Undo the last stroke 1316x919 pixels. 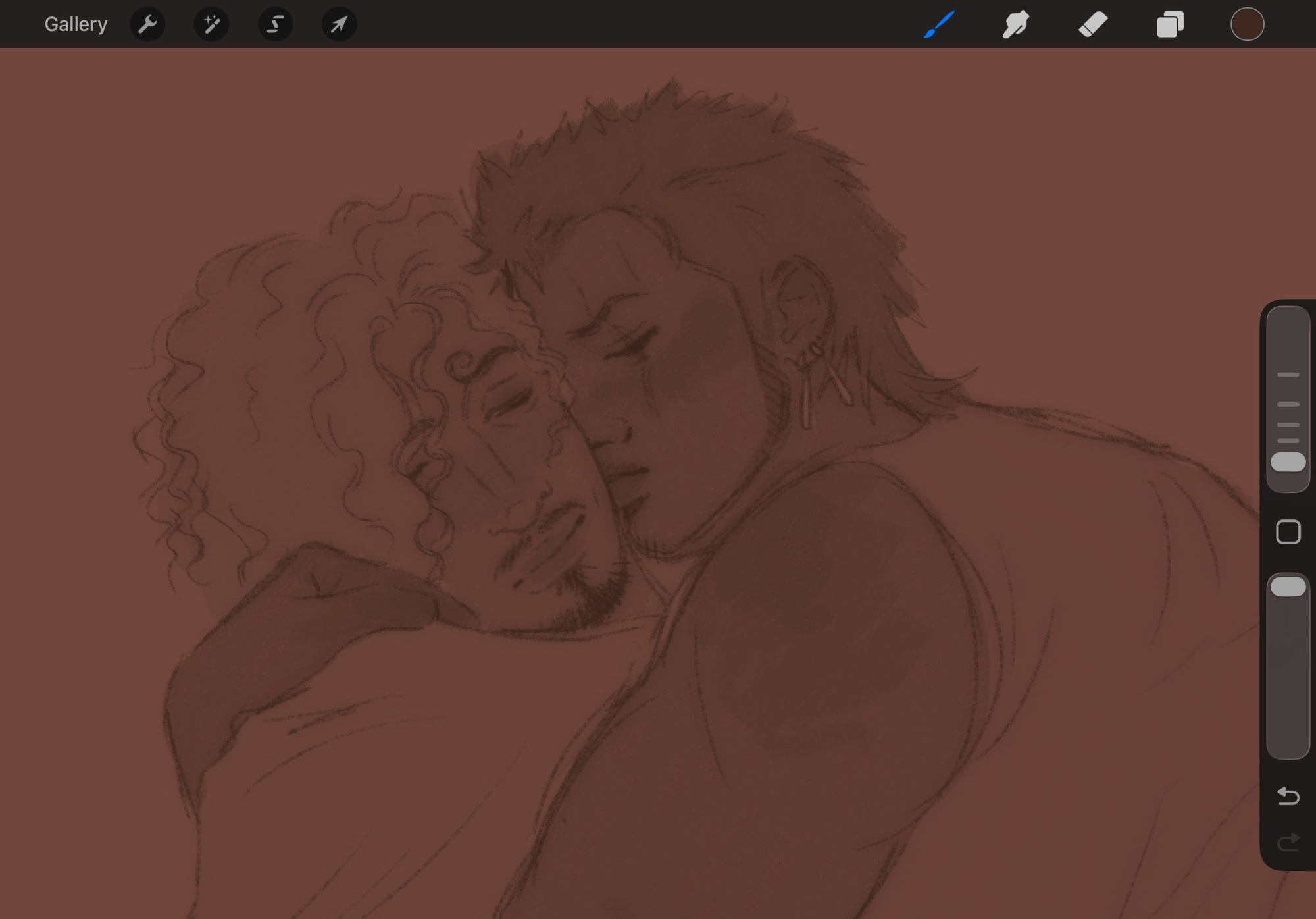coord(1288,797)
